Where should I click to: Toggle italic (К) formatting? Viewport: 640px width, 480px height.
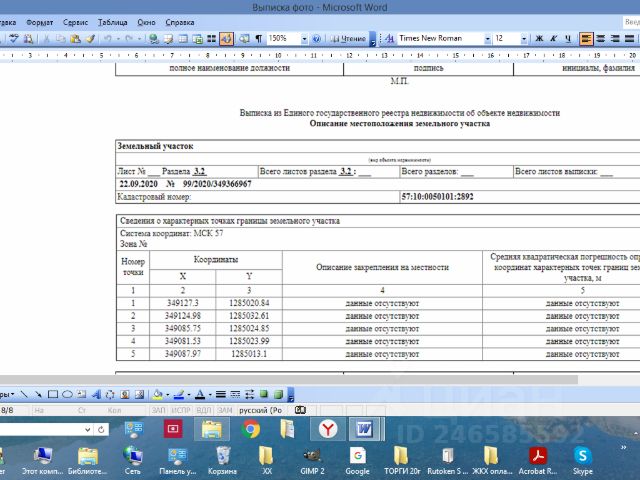click(x=553, y=39)
